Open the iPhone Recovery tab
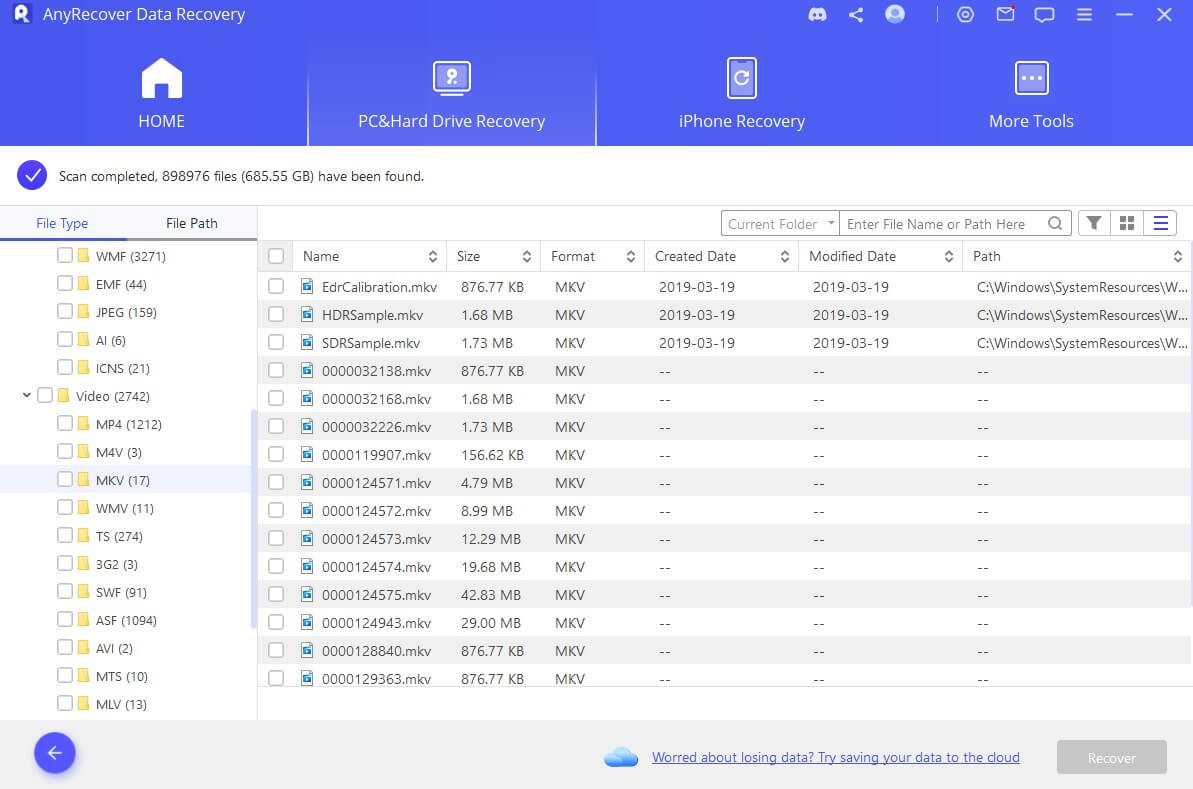The image size is (1193, 789). (x=741, y=96)
